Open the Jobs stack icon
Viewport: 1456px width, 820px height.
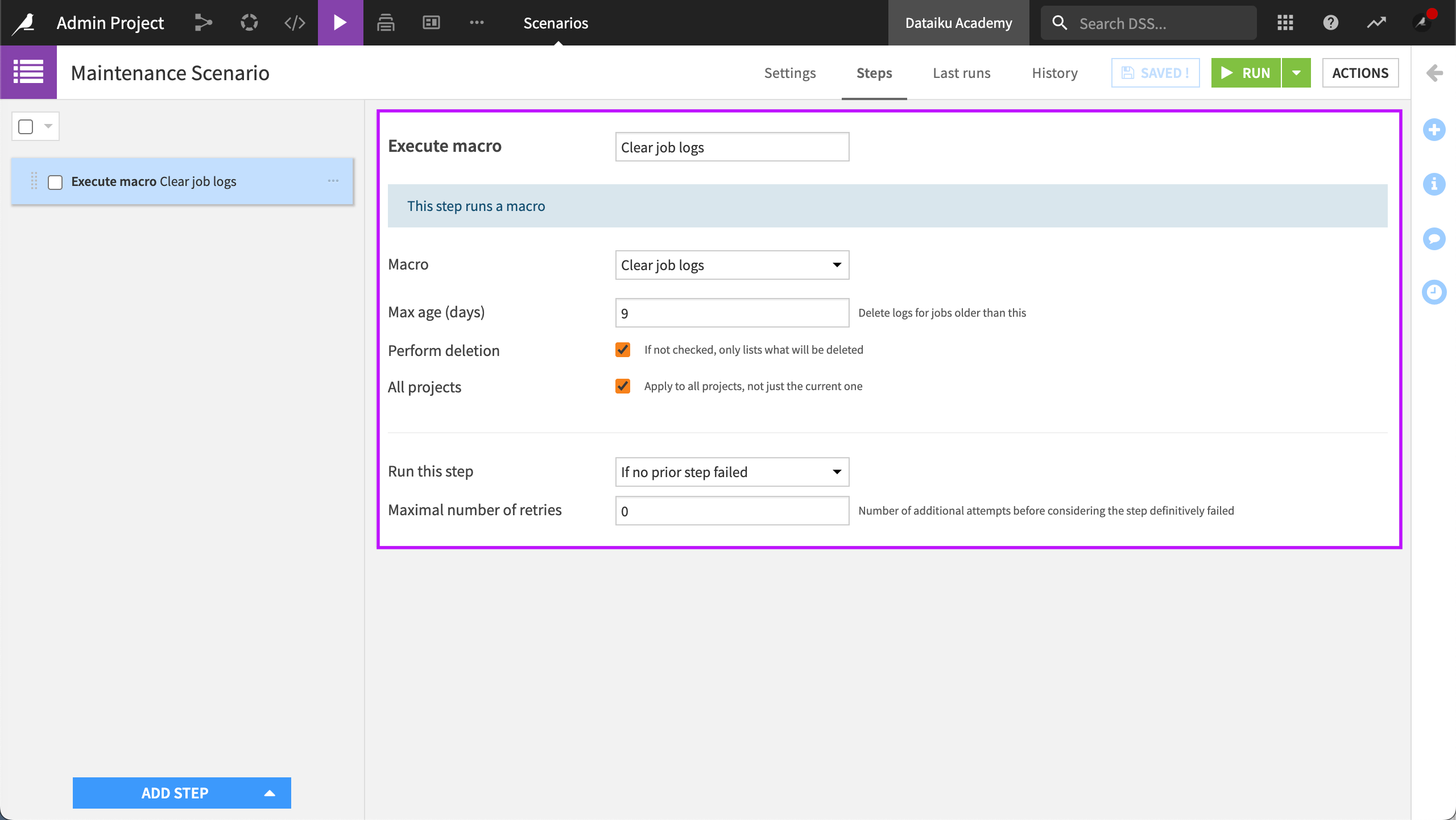(386, 23)
